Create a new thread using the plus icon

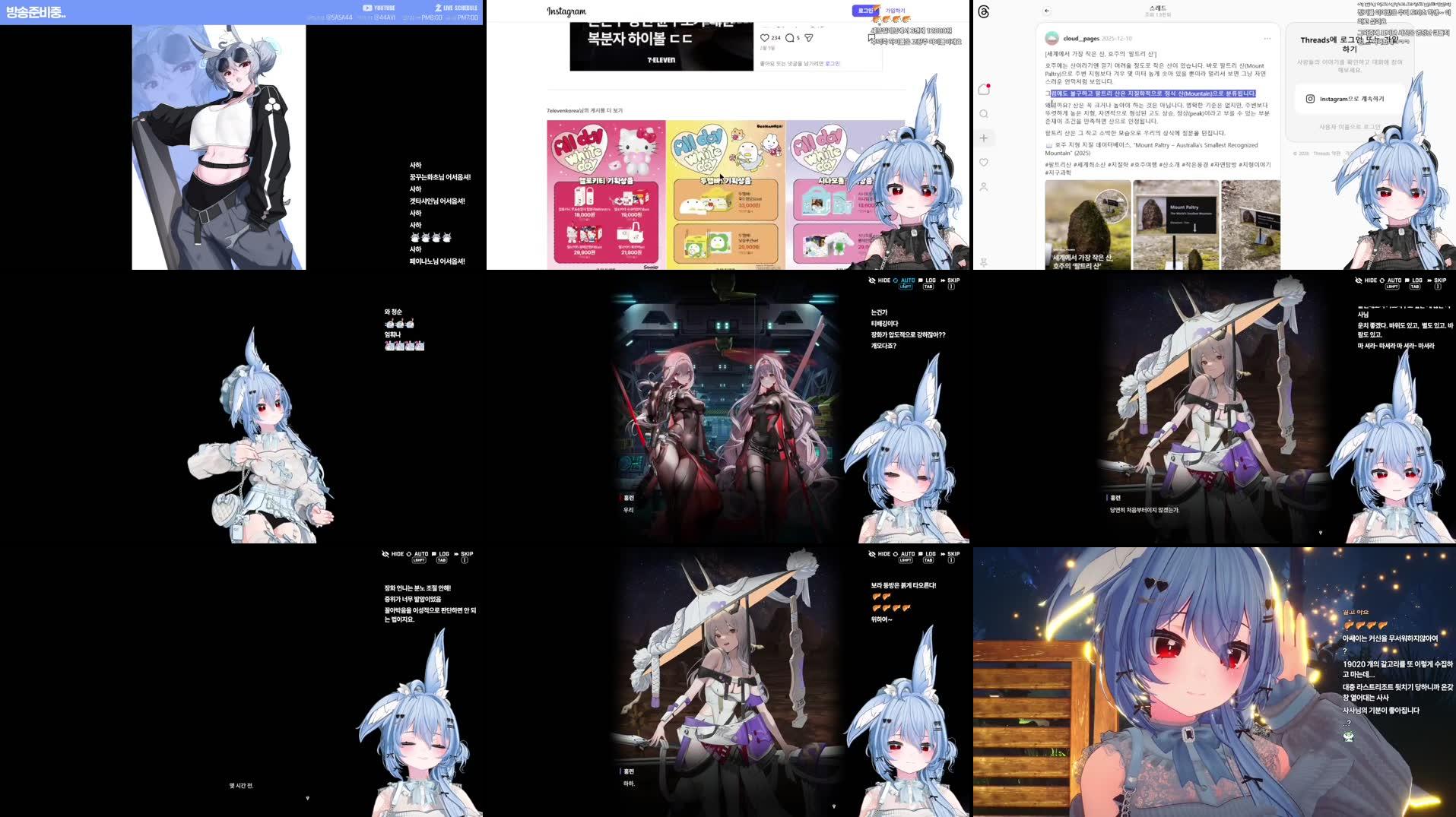pyautogui.click(x=984, y=138)
